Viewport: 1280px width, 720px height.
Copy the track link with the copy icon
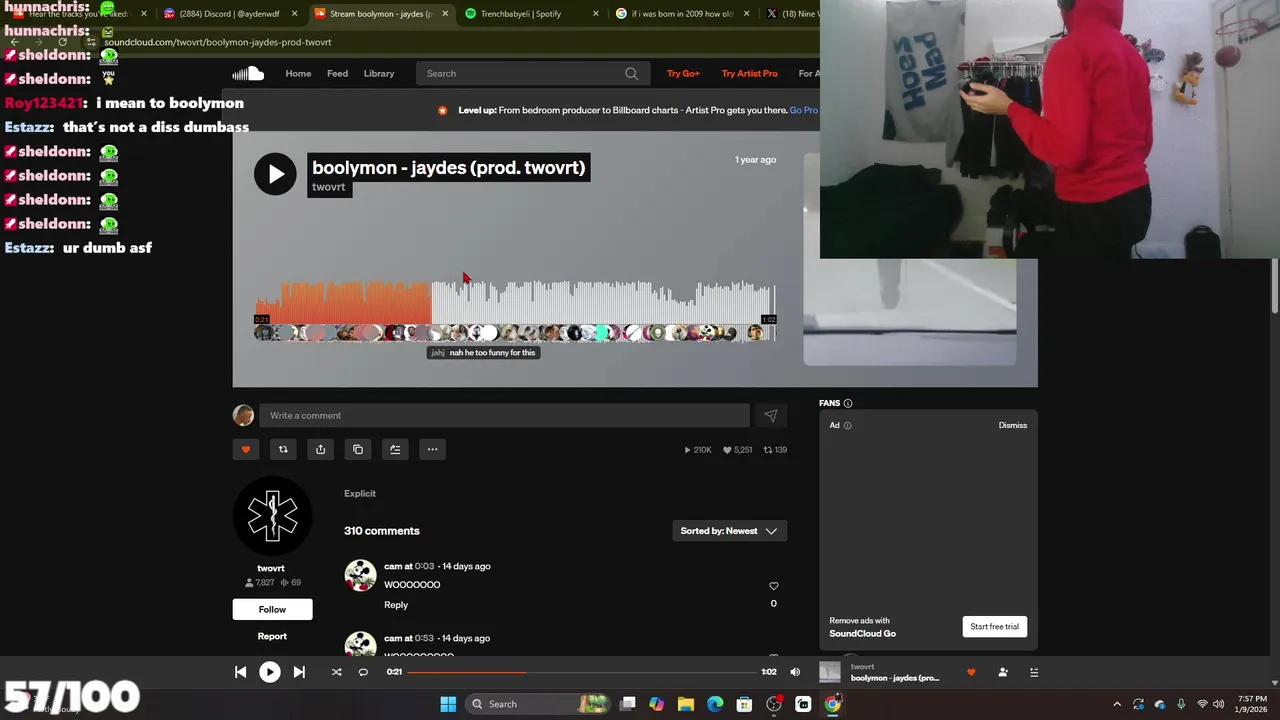pyautogui.click(x=358, y=449)
